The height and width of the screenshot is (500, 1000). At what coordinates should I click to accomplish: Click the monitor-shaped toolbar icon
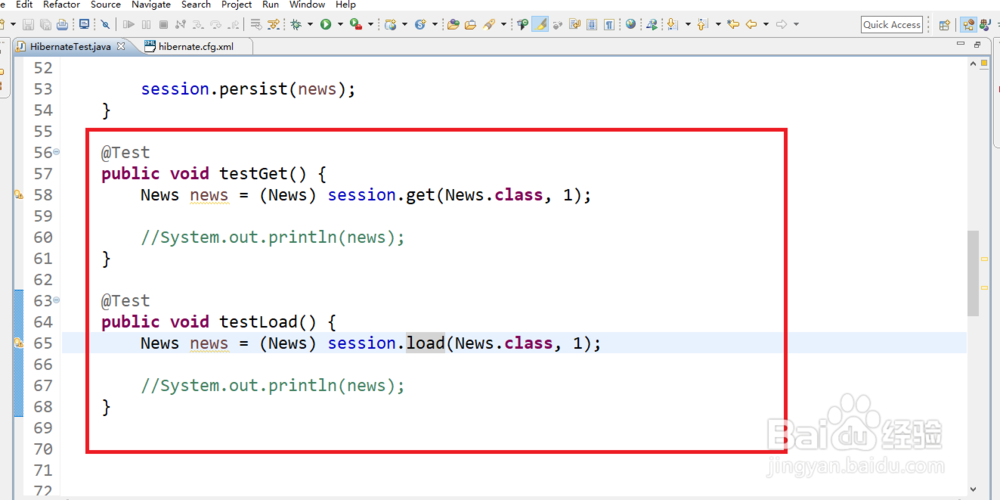[84, 24]
